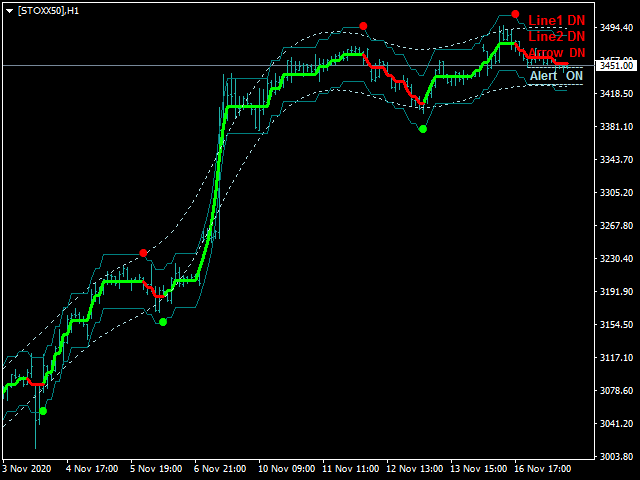Click the 5 Nov 19:00 time label
The image size is (640, 480).
[156, 469]
